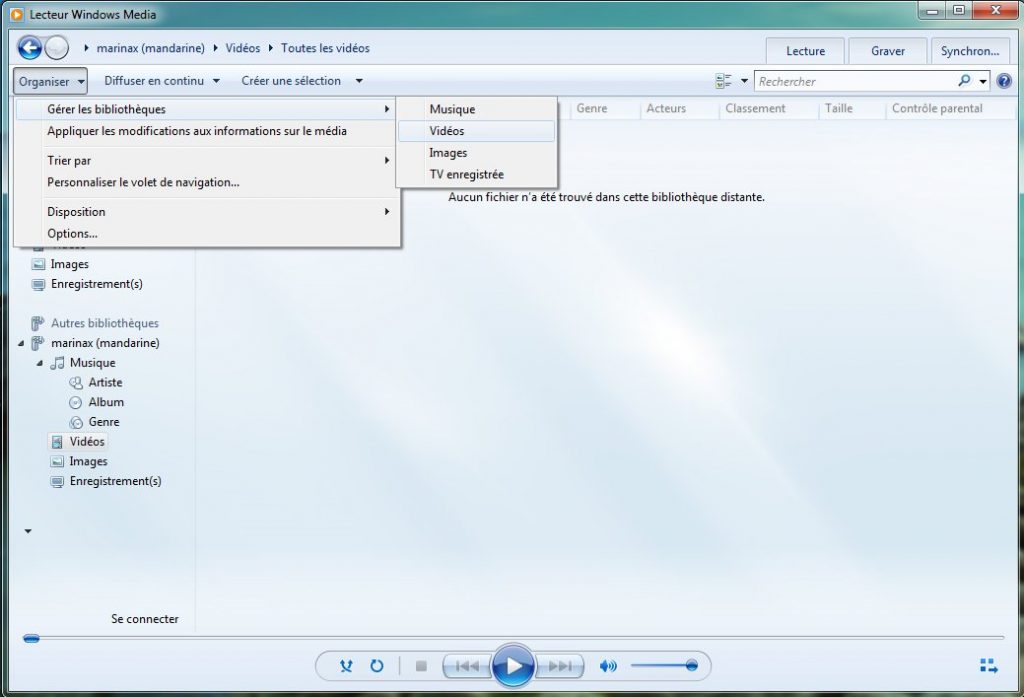Click the search magnifier icon
The width and height of the screenshot is (1024, 697).
click(964, 81)
